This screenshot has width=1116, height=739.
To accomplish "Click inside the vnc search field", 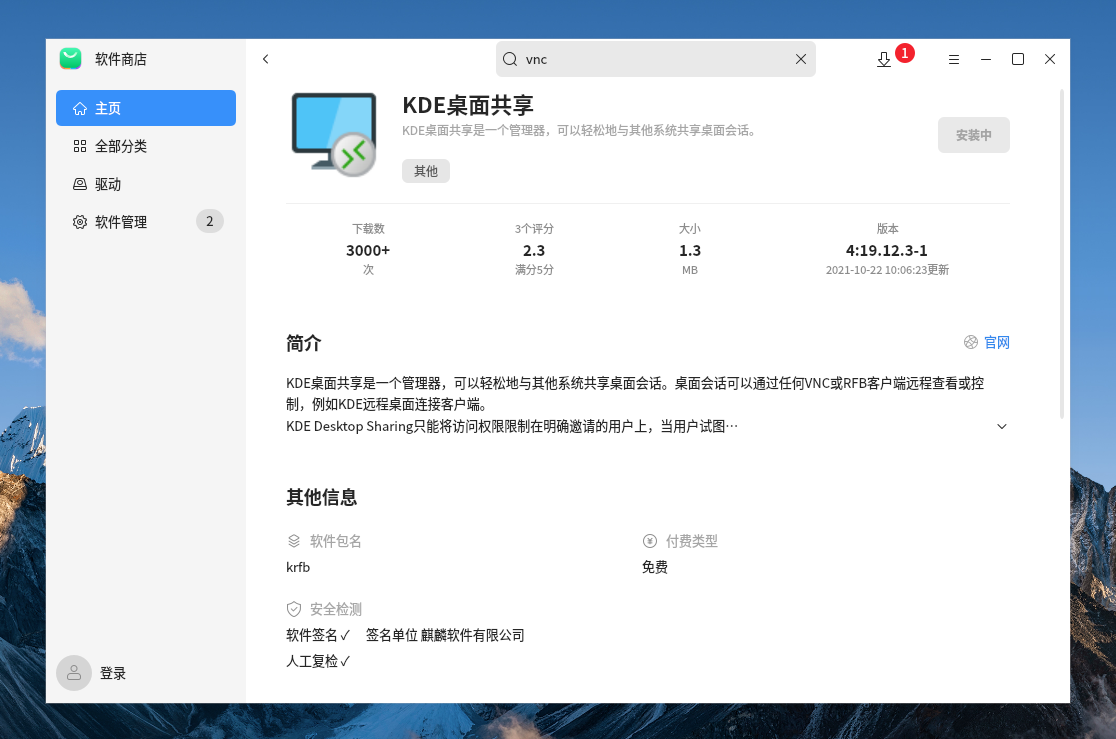I will (656, 59).
